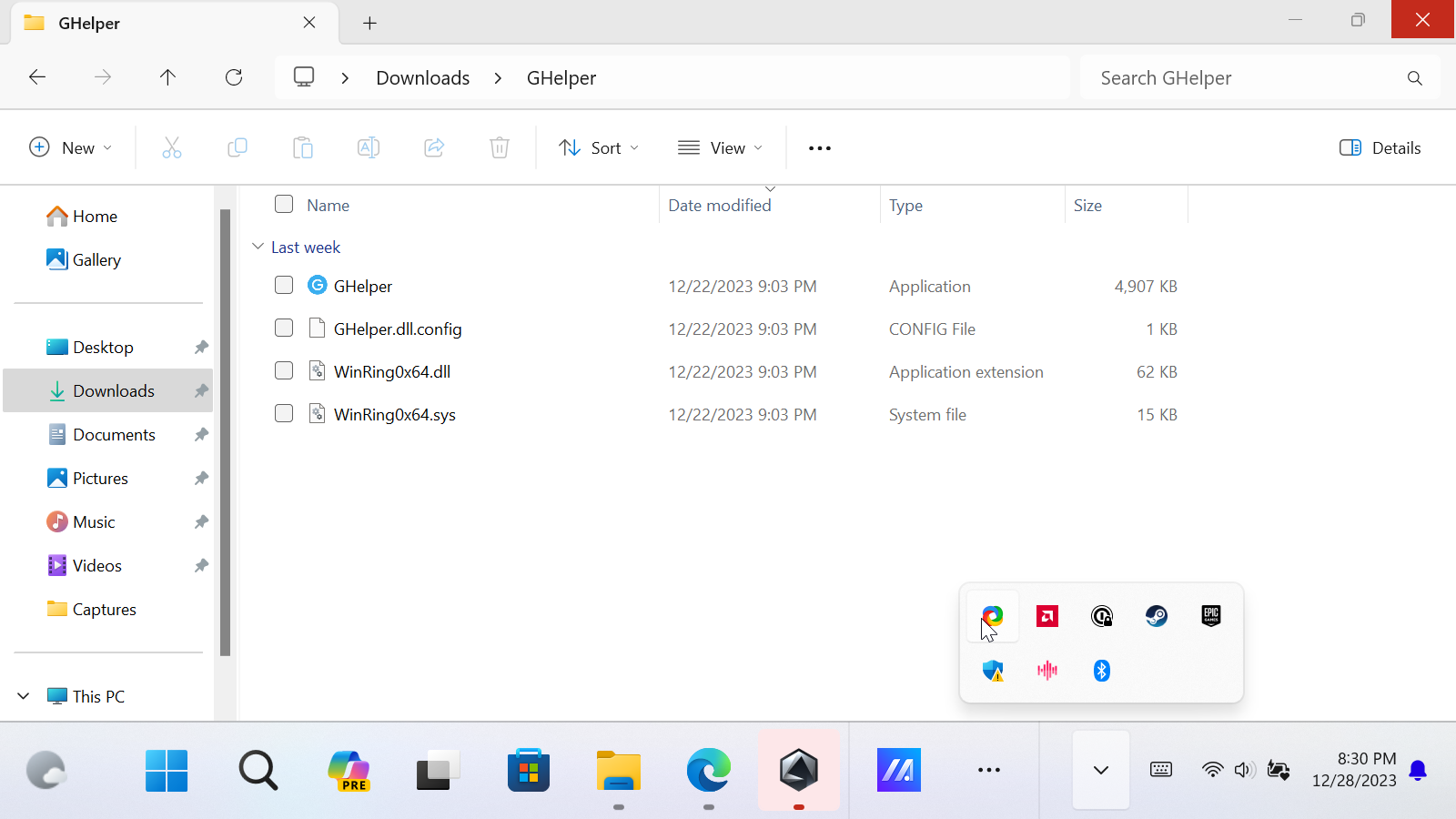Click the Delete trash icon

click(500, 147)
